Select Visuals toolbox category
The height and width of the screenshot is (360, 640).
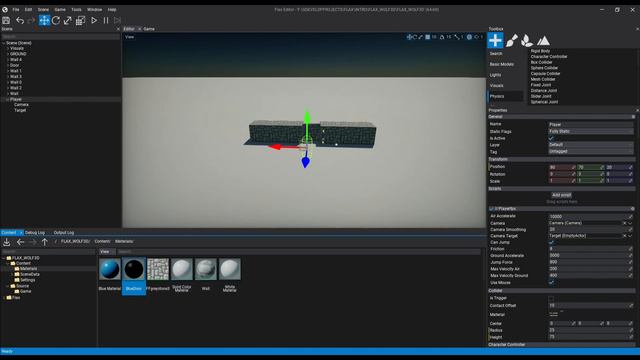496,86
